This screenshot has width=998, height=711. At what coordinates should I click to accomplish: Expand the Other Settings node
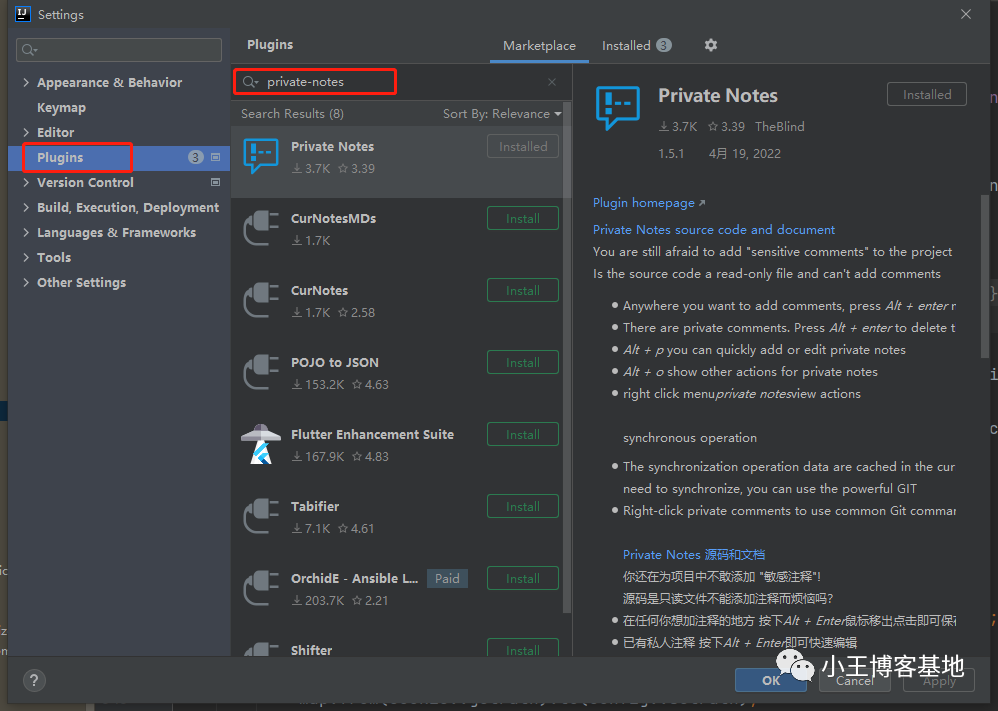(26, 282)
